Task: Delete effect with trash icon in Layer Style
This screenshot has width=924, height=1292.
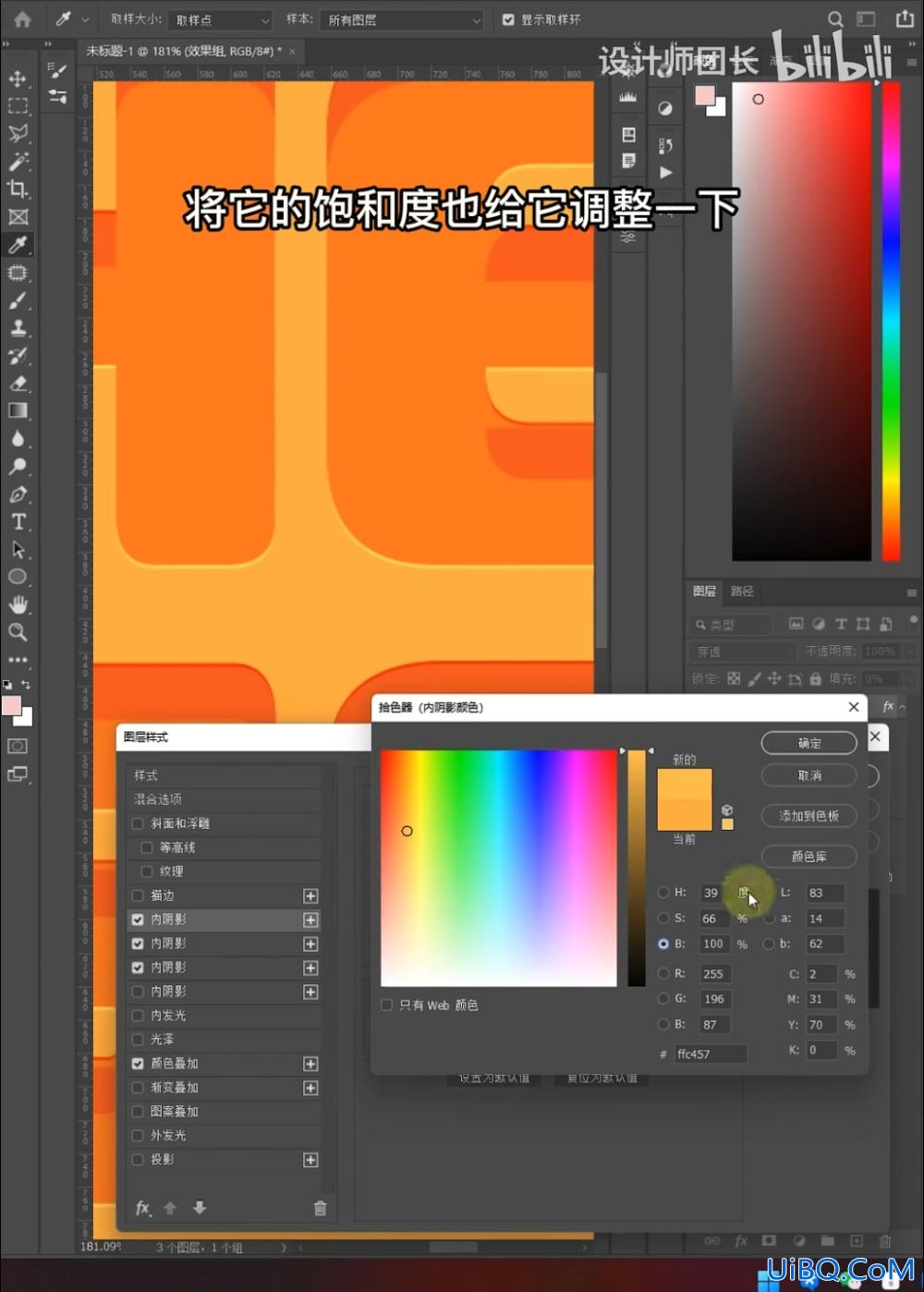Action: [x=320, y=1208]
